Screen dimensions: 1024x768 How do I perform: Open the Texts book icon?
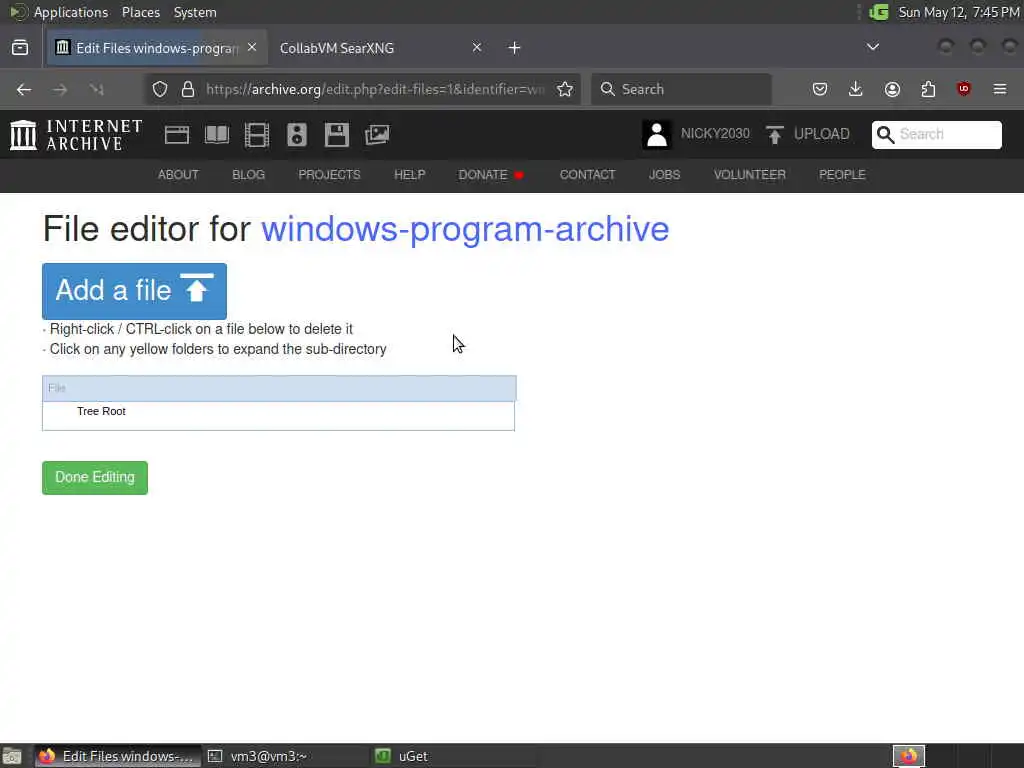[217, 135]
